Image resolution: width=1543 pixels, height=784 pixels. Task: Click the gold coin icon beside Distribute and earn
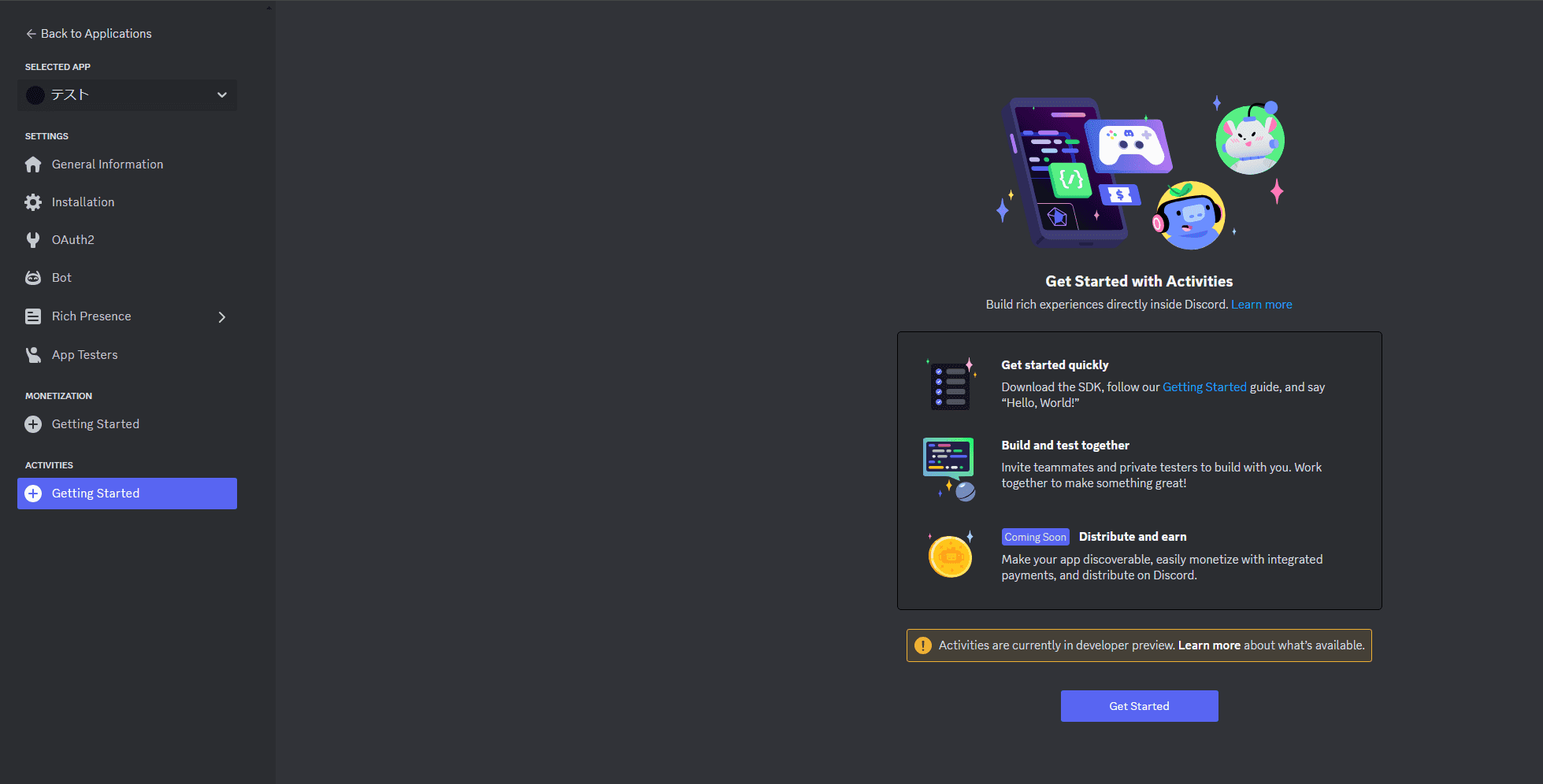(951, 555)
